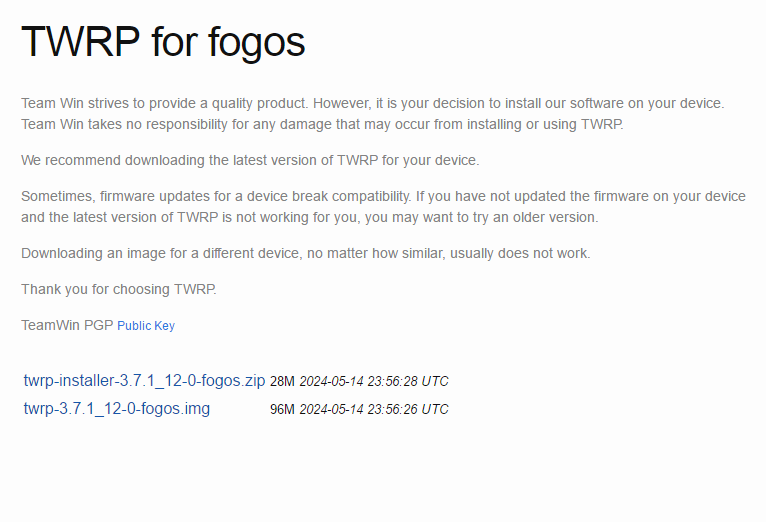Download twrp-3.7.1_12-0-fogos.img file
This screenshot has width=766, height=522.
tap(117, 408)
